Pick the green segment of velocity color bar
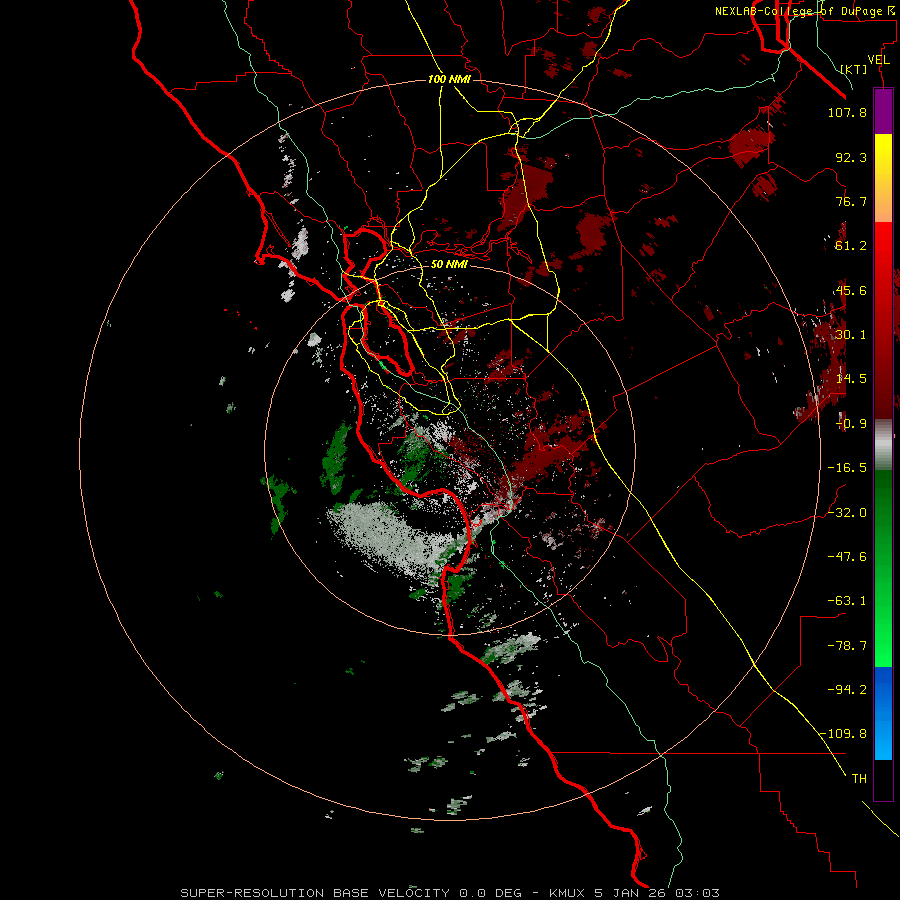The width and height of the screenshot is (900, 900). coord(883,568)
